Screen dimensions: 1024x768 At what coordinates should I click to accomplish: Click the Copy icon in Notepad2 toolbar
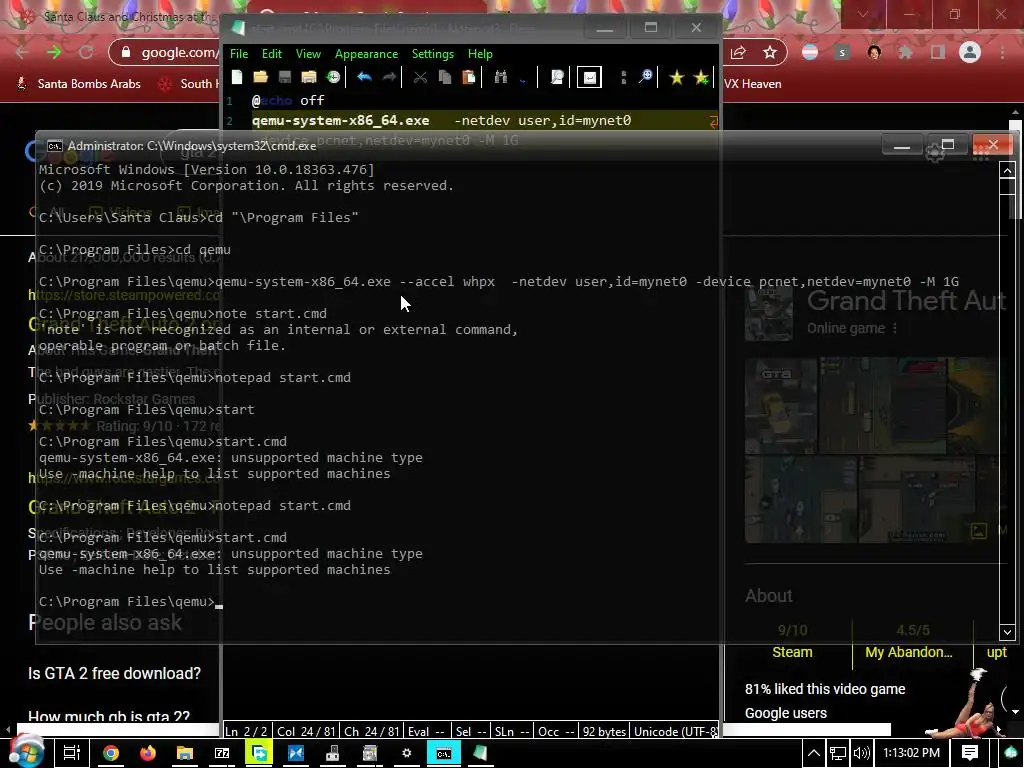(445, 77)
